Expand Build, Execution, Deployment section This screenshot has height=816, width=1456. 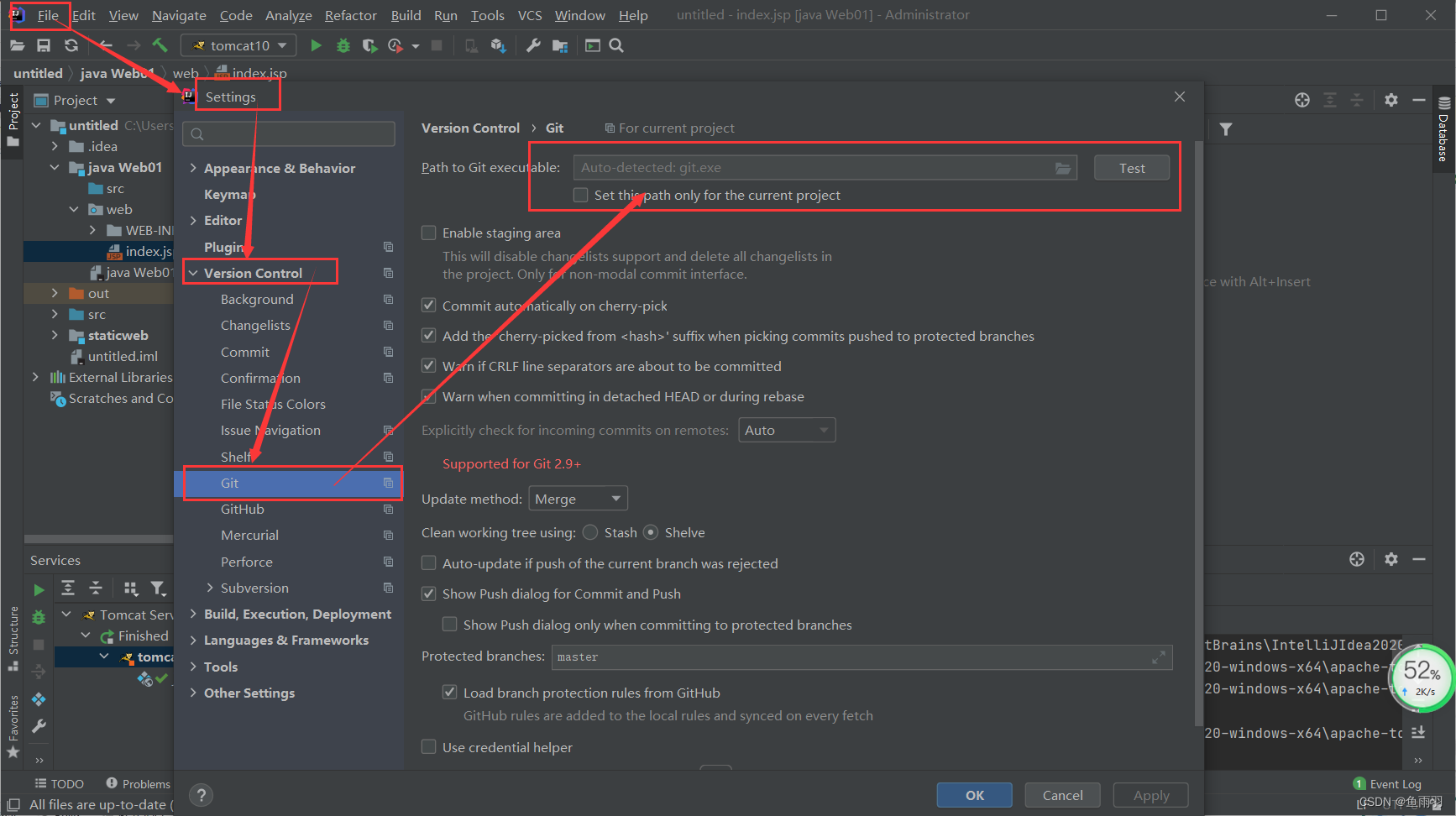tap(193, 614)
